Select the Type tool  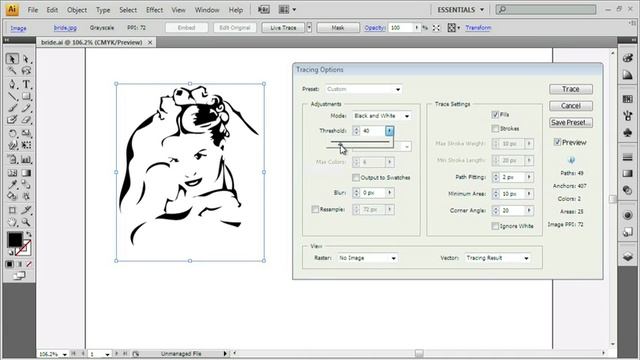pos(26,84)
